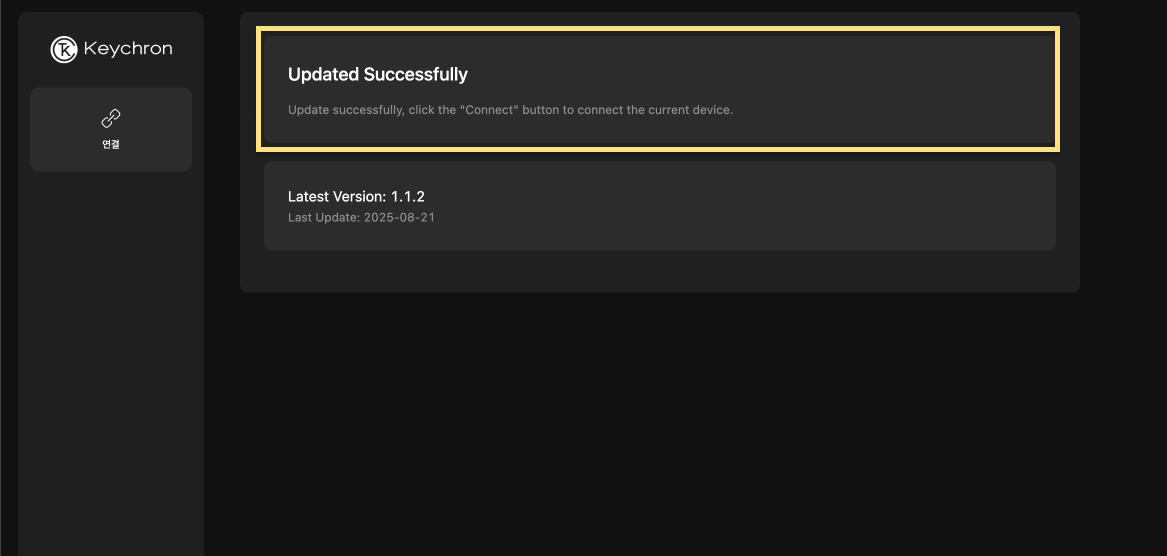Click the word "Updated" in the heading
Screen dimensions: 1167x556
323,75
